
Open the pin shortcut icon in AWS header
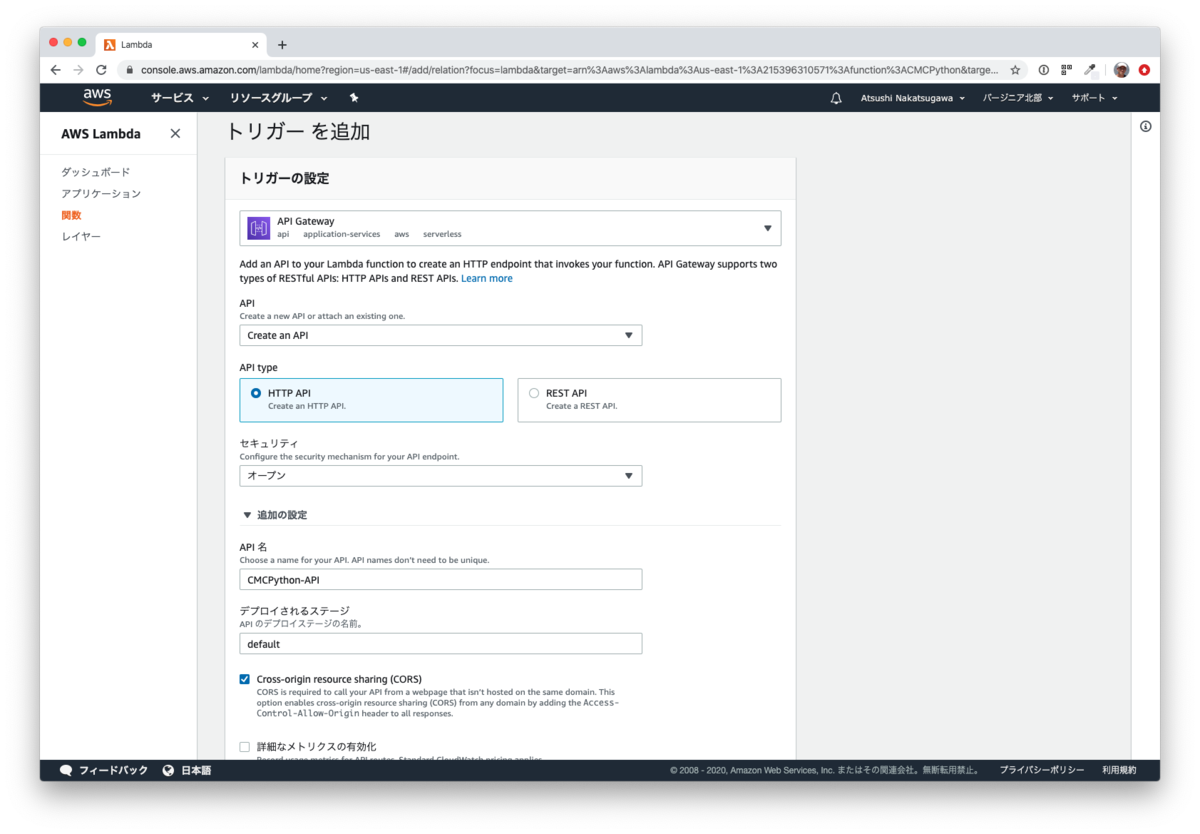[x=354, y=98]
